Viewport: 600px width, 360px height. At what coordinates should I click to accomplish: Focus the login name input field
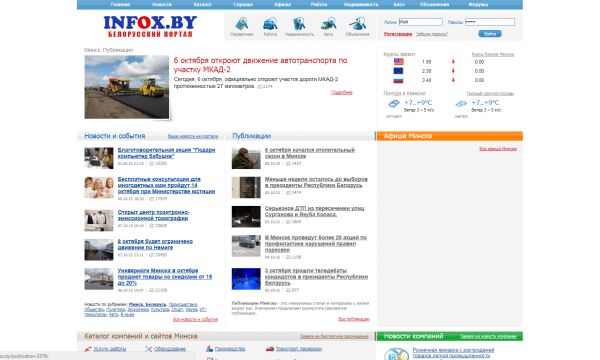421,22
